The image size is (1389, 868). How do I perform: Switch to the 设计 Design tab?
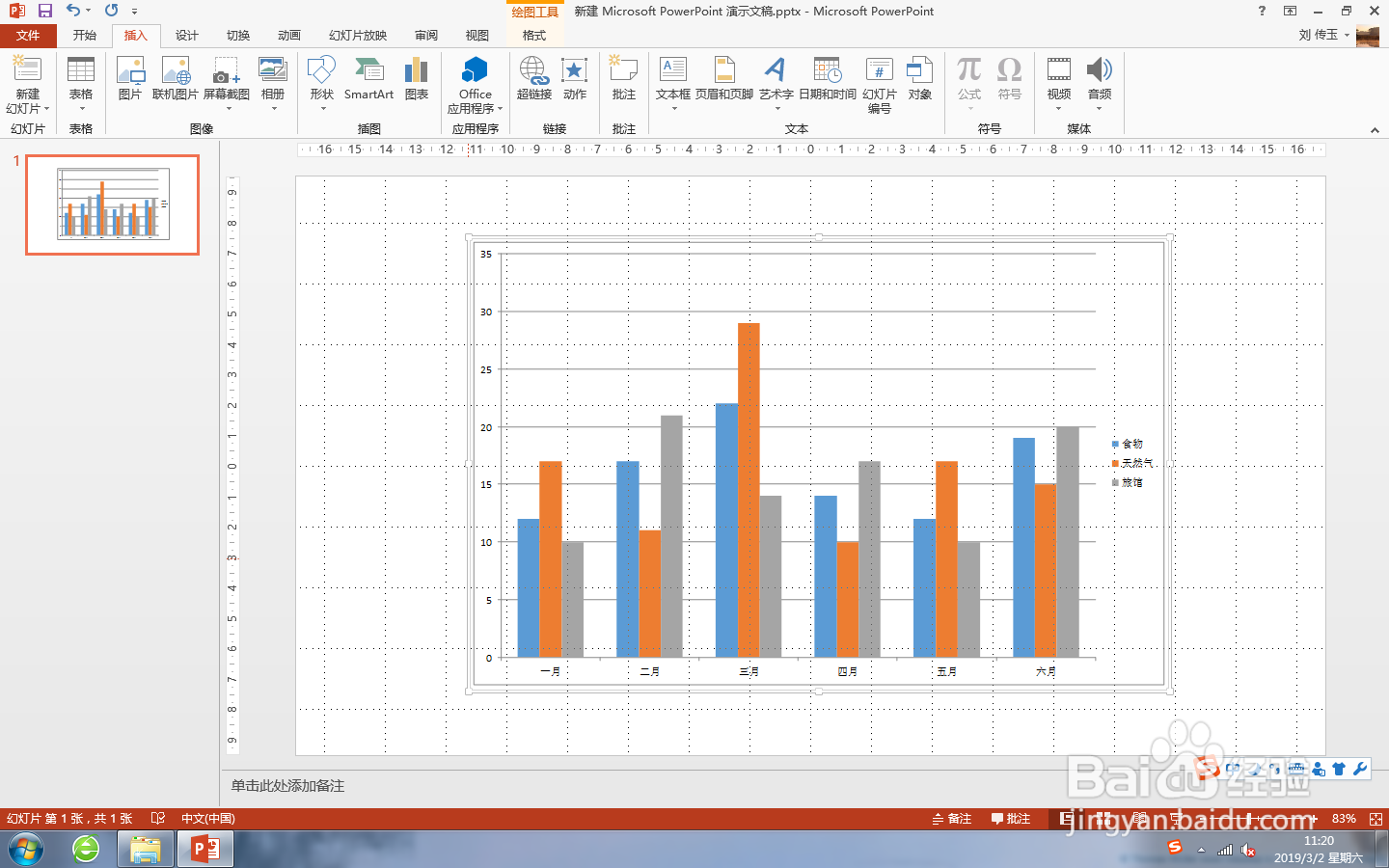point(185,36)
